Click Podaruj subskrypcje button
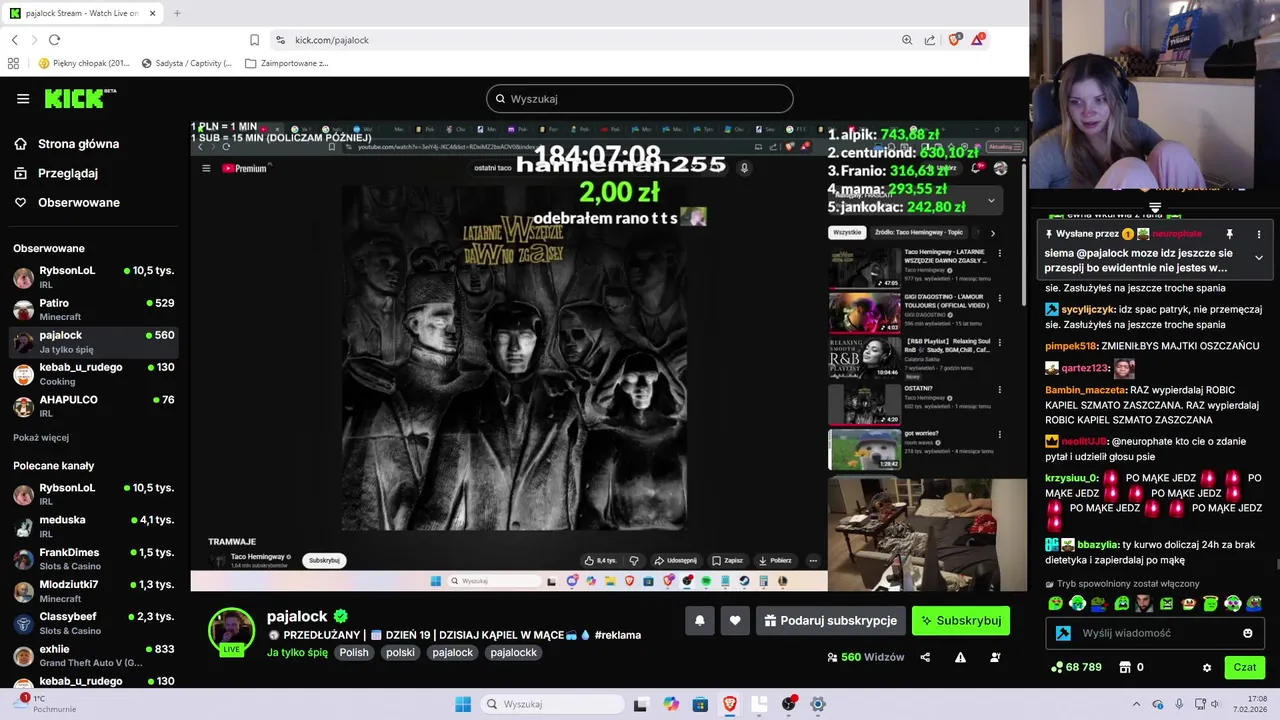This screenshot has width=1280, height=720. [830, 620]
